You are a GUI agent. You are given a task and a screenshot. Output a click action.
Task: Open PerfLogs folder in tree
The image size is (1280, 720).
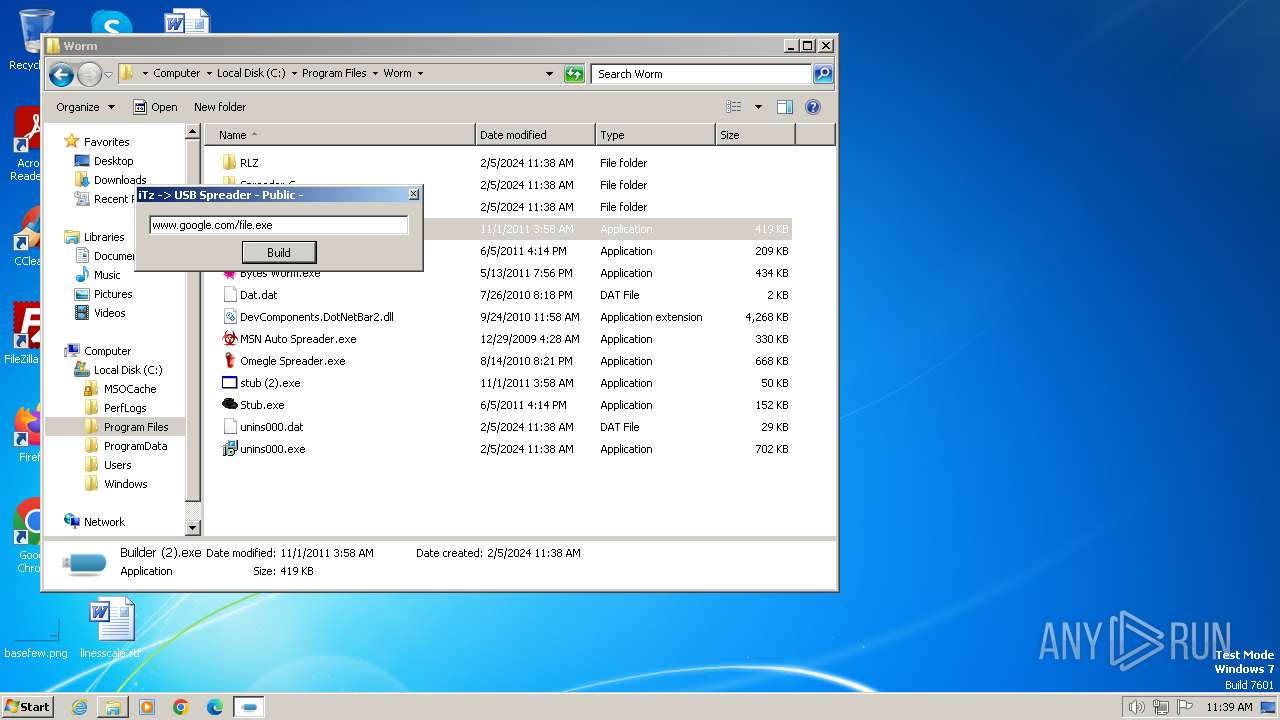tap(125, 408)
